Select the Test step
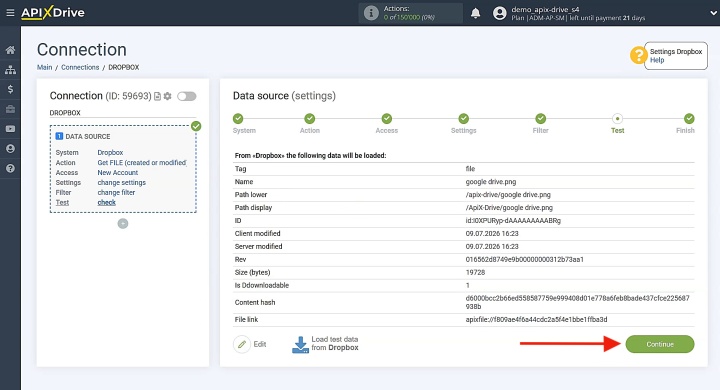Screen dimensions: 720x390 618,119
